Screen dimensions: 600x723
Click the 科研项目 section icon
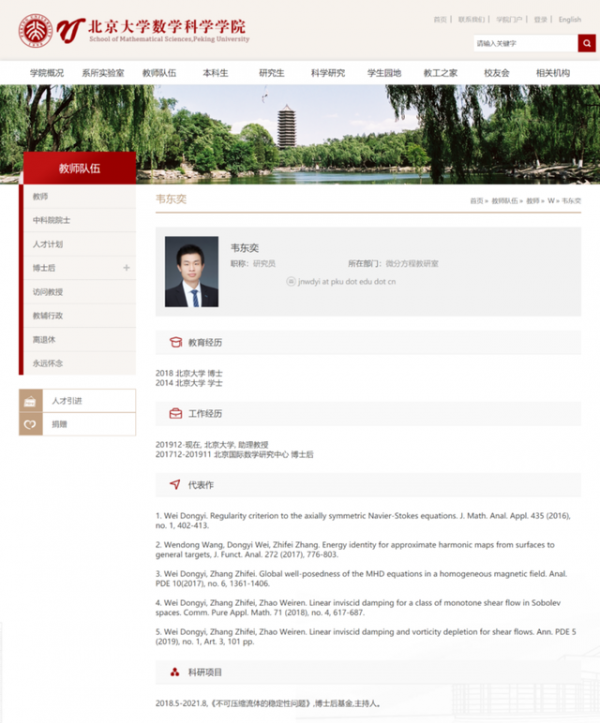[175, 672]
